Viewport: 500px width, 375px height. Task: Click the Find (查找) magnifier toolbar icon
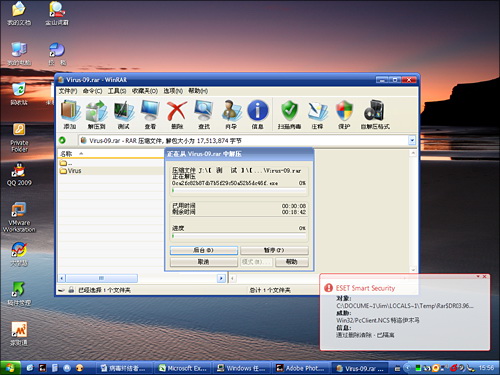click(204, 114)
